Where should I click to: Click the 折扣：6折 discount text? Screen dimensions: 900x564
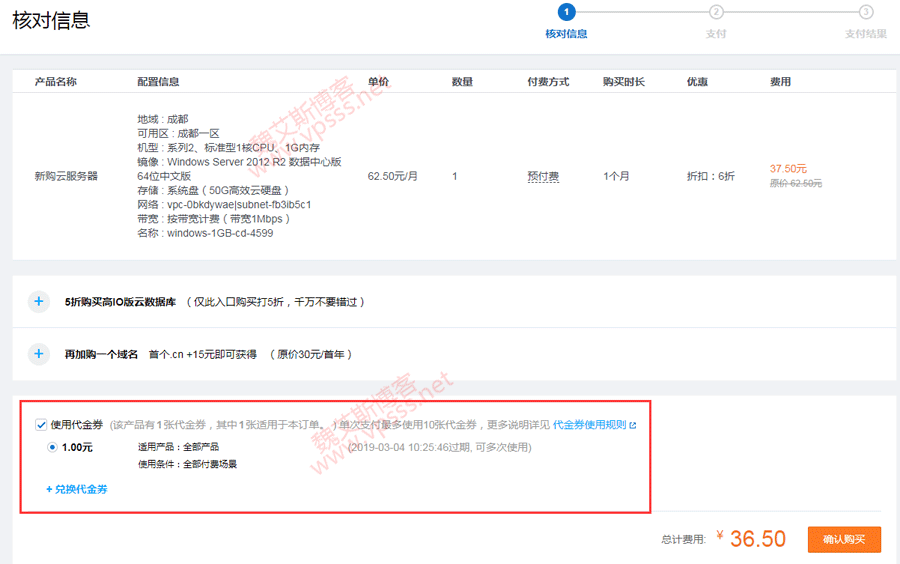[x=710, y=176]
